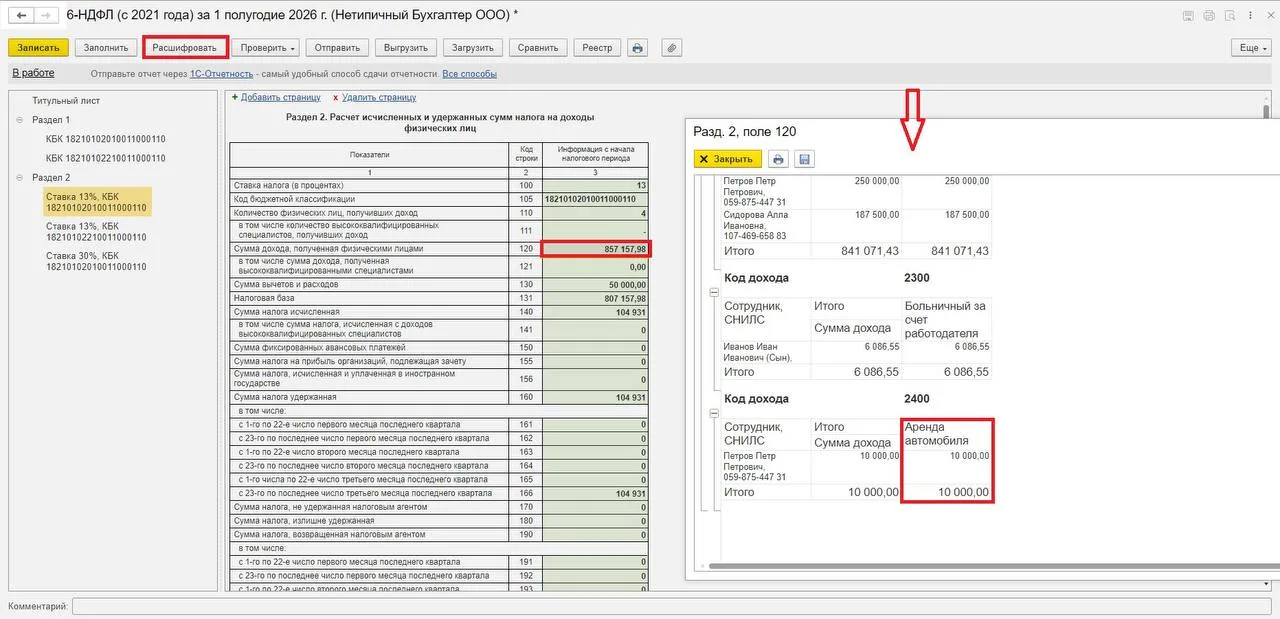Click the Расшифровать button

pyautogui.click(x=185, y=48)
